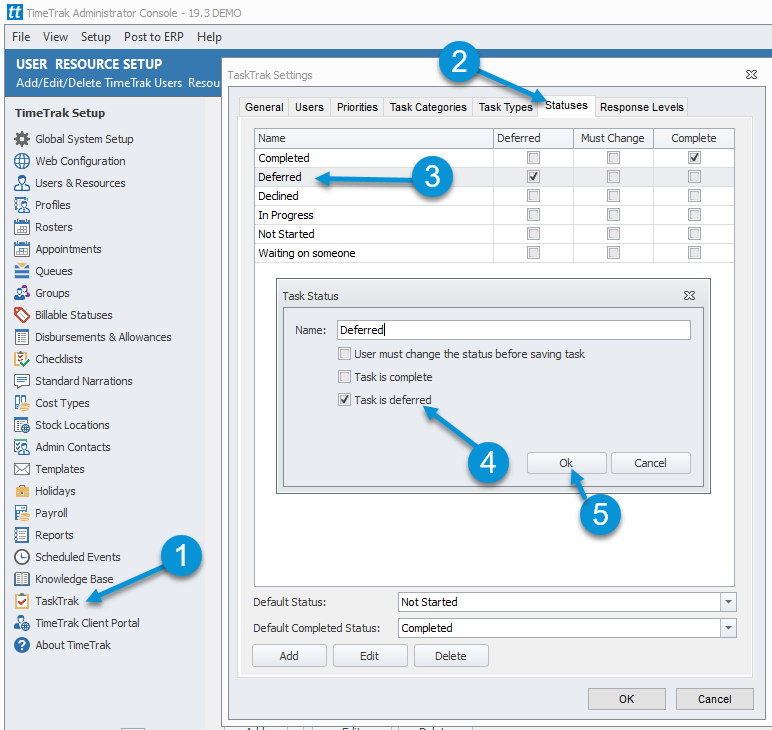
Task: Open the File menu
Action: tap(21, 37)
